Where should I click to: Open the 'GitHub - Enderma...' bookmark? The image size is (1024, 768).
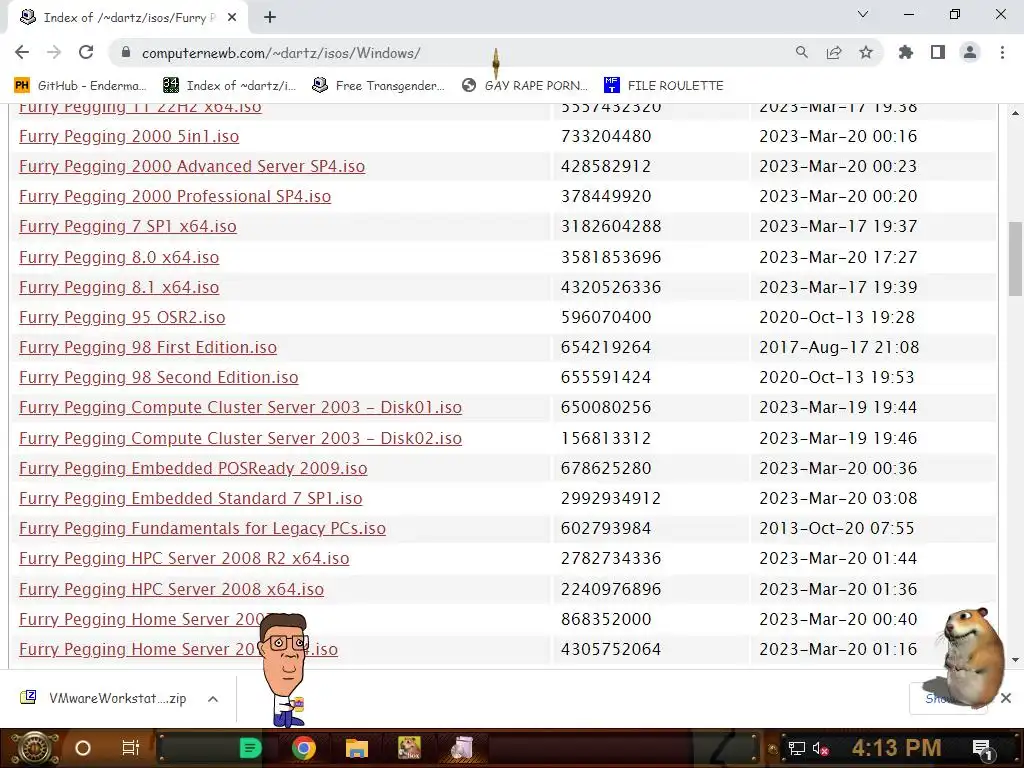[x=80, y=86]
